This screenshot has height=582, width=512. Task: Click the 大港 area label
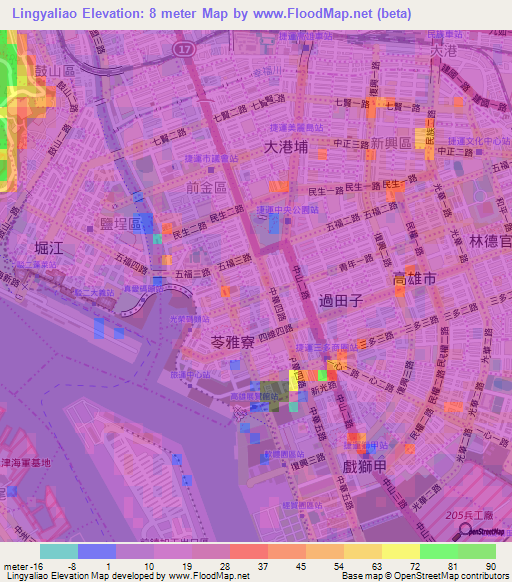(443, 51)
